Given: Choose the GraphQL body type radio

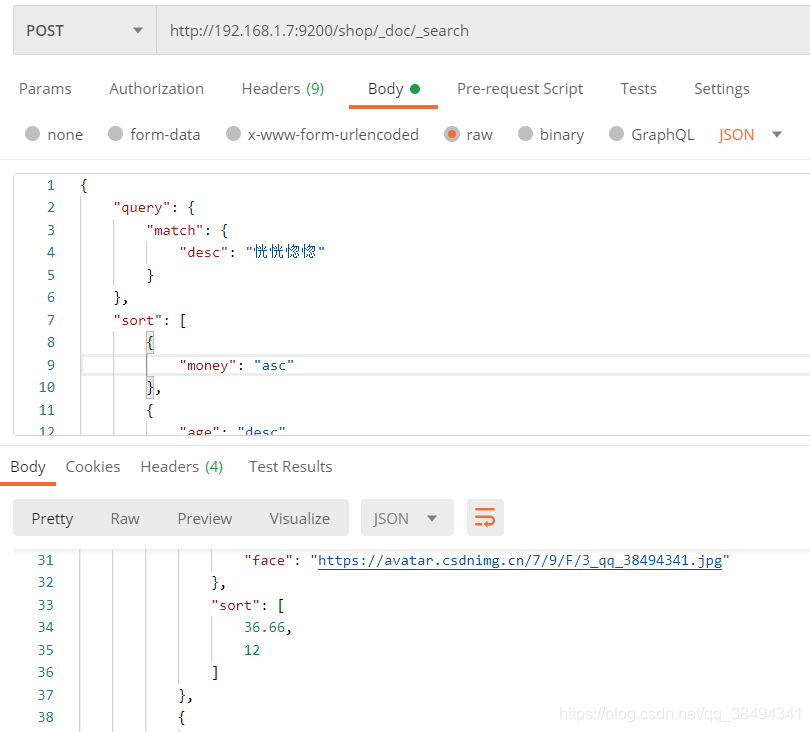Looking at the screenshot, I should click(615, 134).
